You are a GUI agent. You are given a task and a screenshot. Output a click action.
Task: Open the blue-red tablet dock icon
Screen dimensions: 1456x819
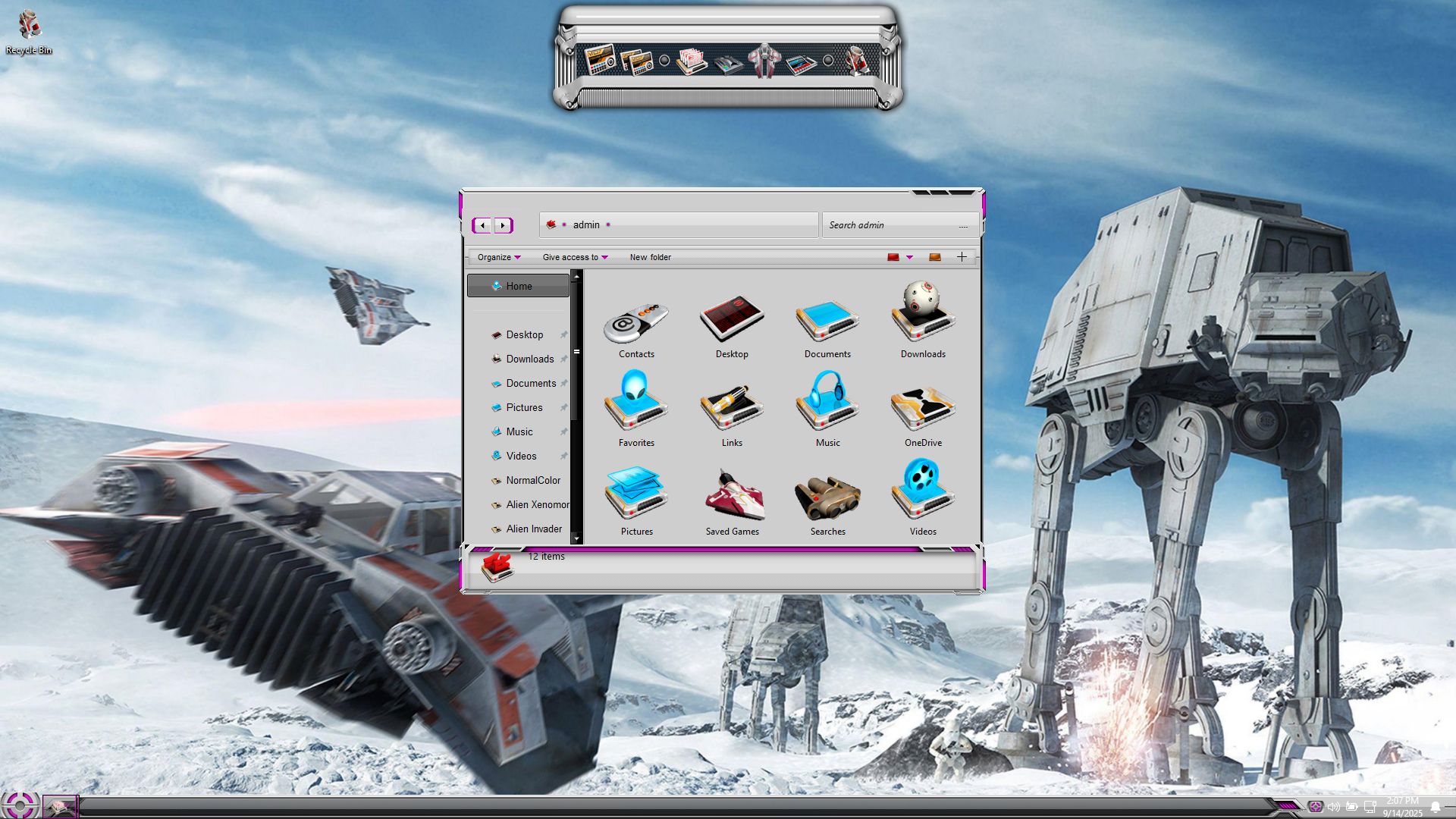click(x=800, y=64)
